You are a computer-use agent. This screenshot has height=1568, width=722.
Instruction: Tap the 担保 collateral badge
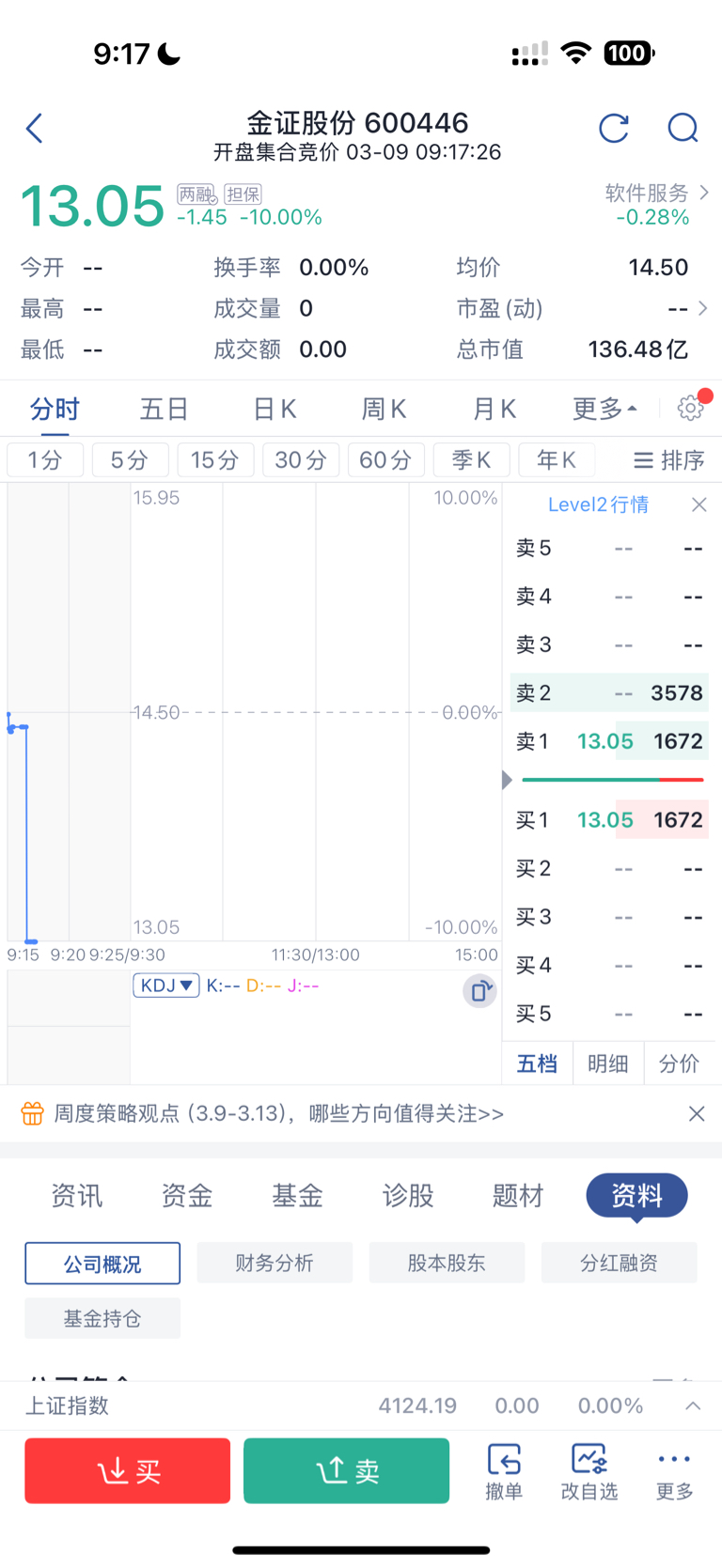(x=243, y=194)
